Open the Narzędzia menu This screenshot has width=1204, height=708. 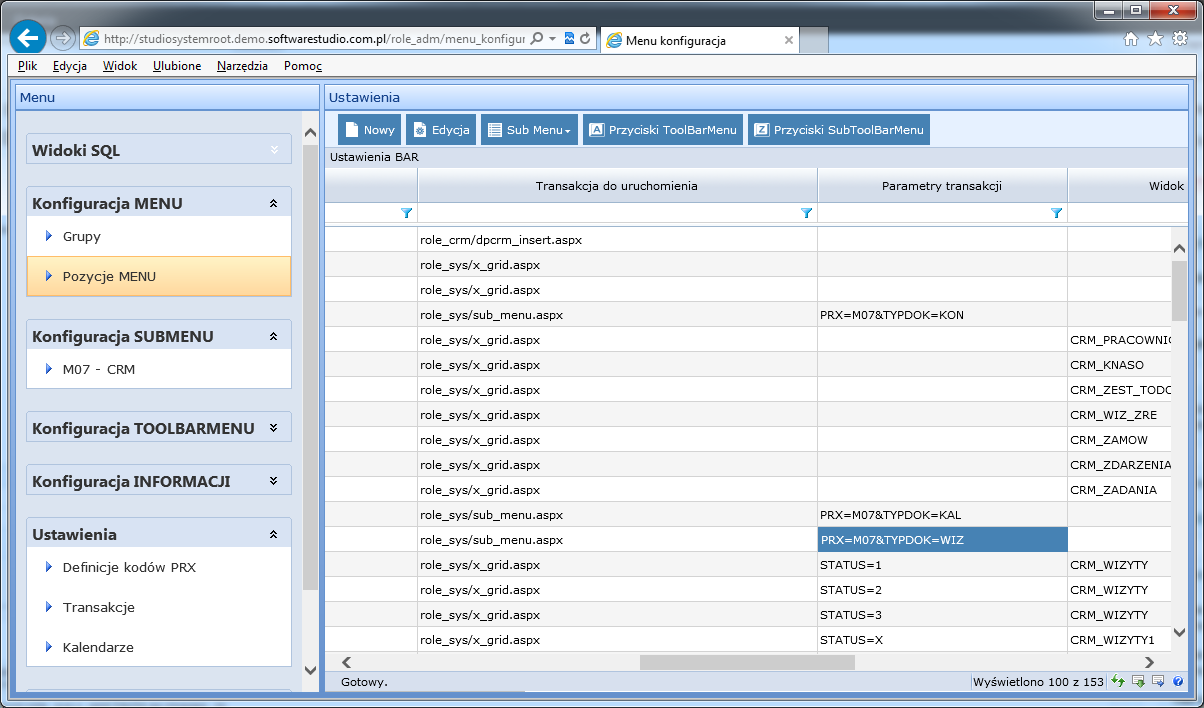point(242,66)
